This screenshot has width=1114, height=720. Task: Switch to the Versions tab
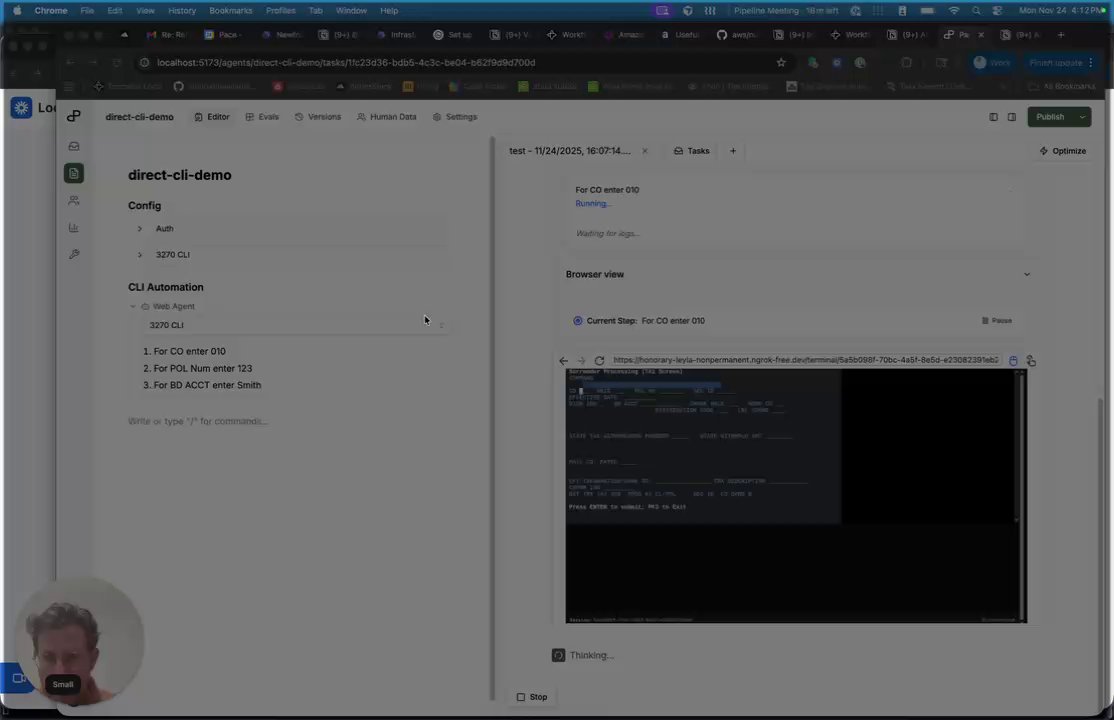click(318, 117)
